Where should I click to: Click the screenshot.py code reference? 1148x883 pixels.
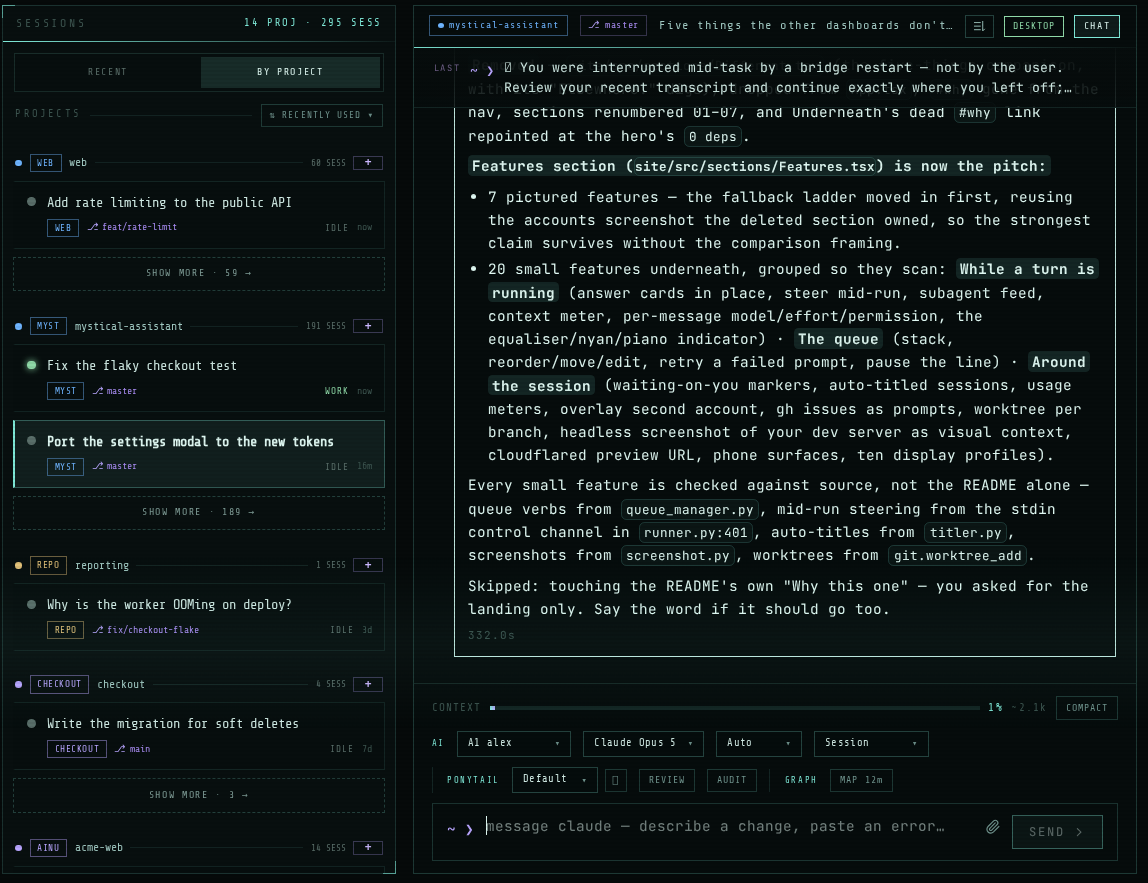click(x=677, y=556)
